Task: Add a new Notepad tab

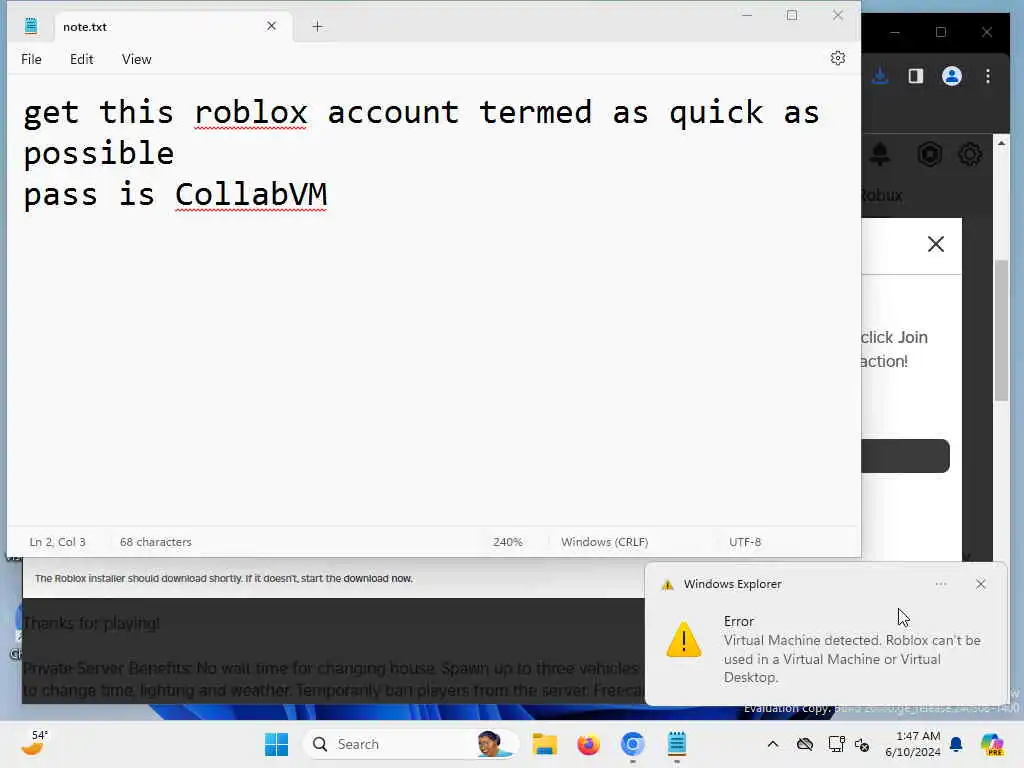Action: pyautogui.click(x=317, y=26)
